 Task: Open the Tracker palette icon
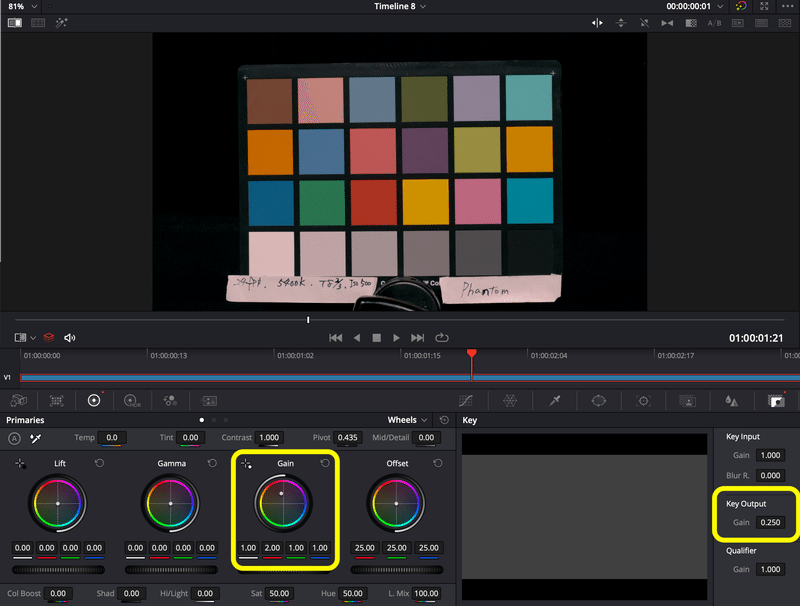click(x=643, y=401)
